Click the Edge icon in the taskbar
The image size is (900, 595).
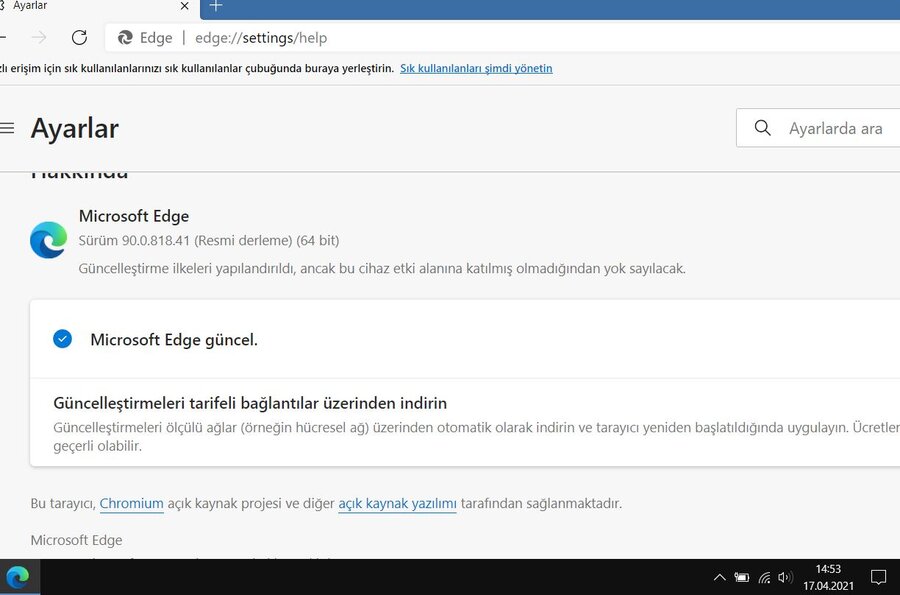pos(18,577)
